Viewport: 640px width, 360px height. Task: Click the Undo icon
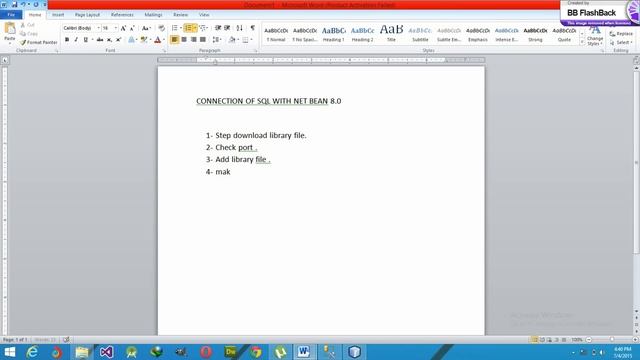tap(23, 4)
